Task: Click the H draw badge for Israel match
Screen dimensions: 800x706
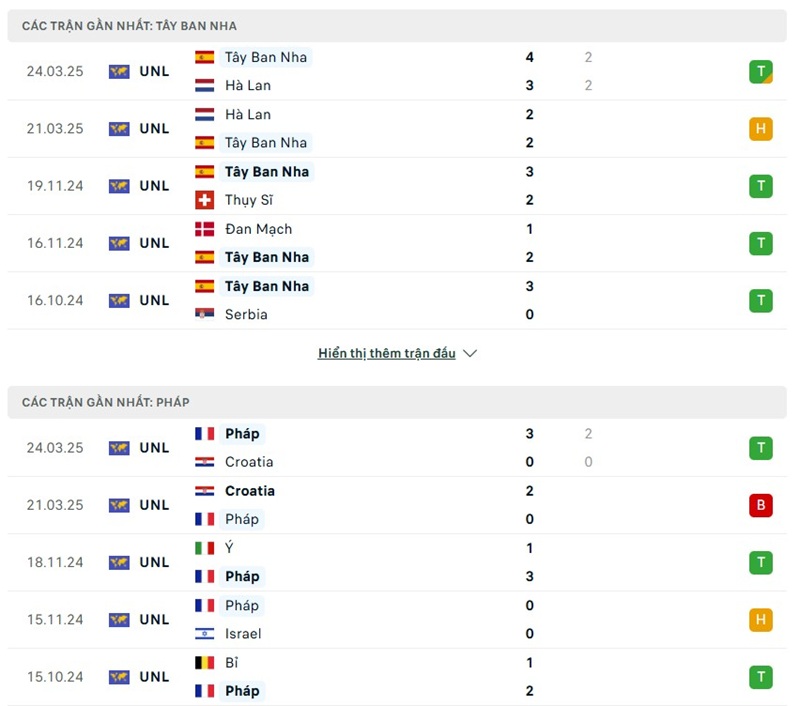Action: (x=761, y=620)
